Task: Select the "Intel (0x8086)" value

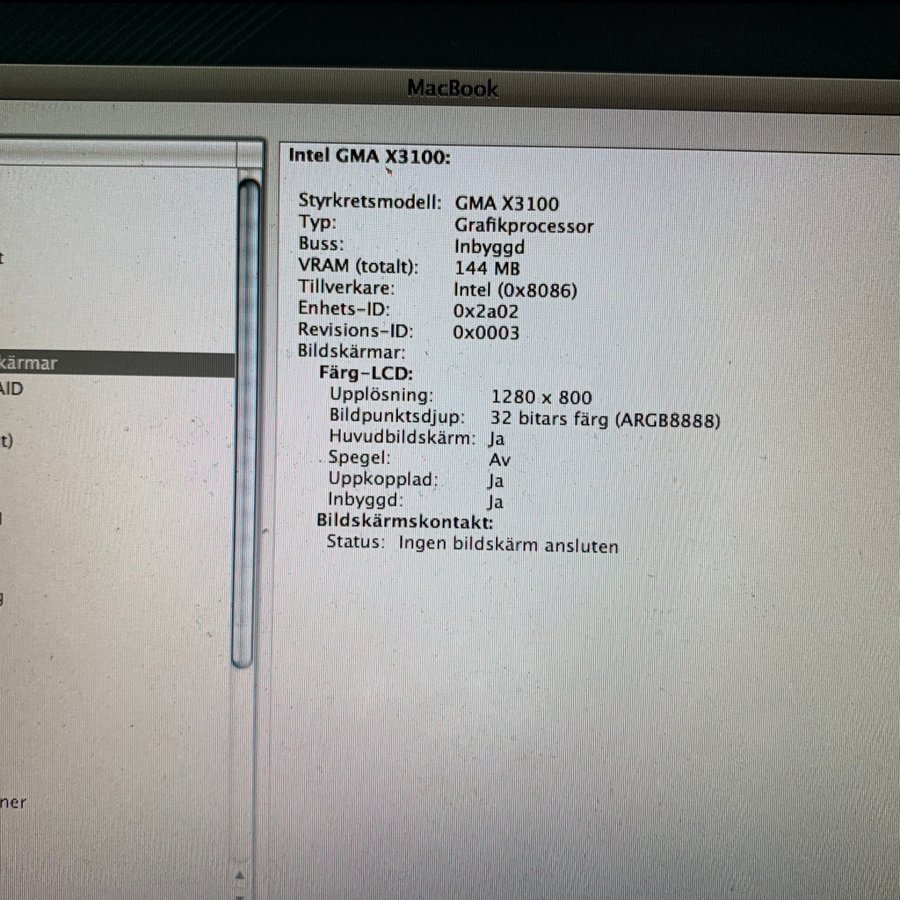Action: pyautogui.click(x=515, y=290)
